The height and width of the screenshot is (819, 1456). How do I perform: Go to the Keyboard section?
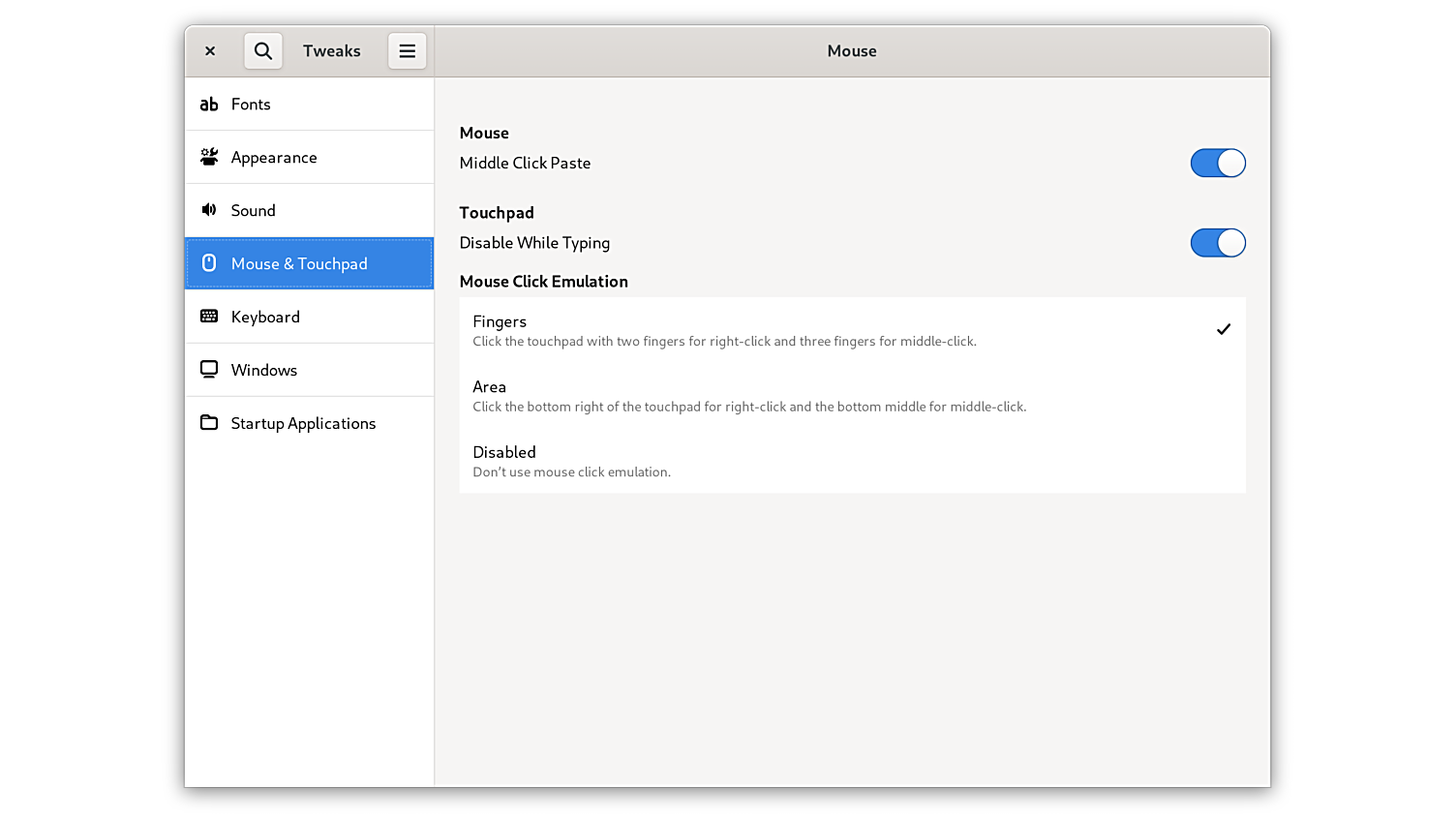point(265,318)
